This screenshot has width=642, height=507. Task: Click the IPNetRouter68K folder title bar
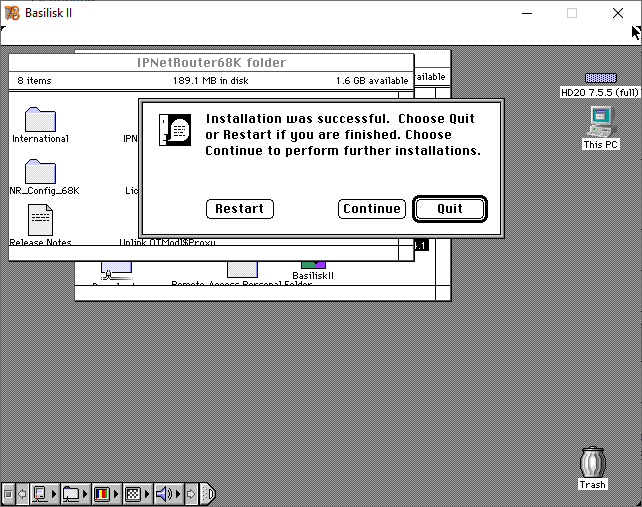(x=210, y=63)
